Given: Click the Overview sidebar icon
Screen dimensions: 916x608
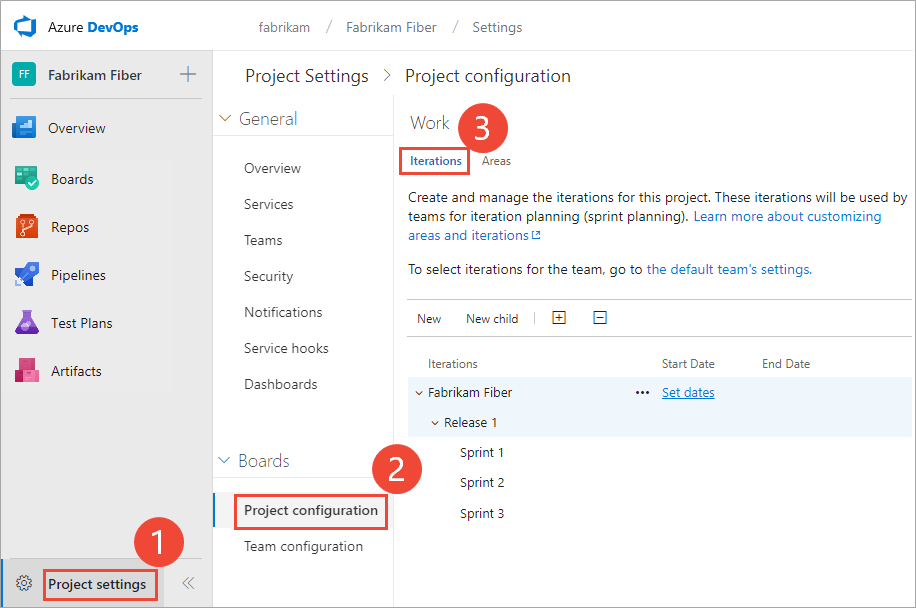Looking at the screenshot, I should (x=25, y=128).
